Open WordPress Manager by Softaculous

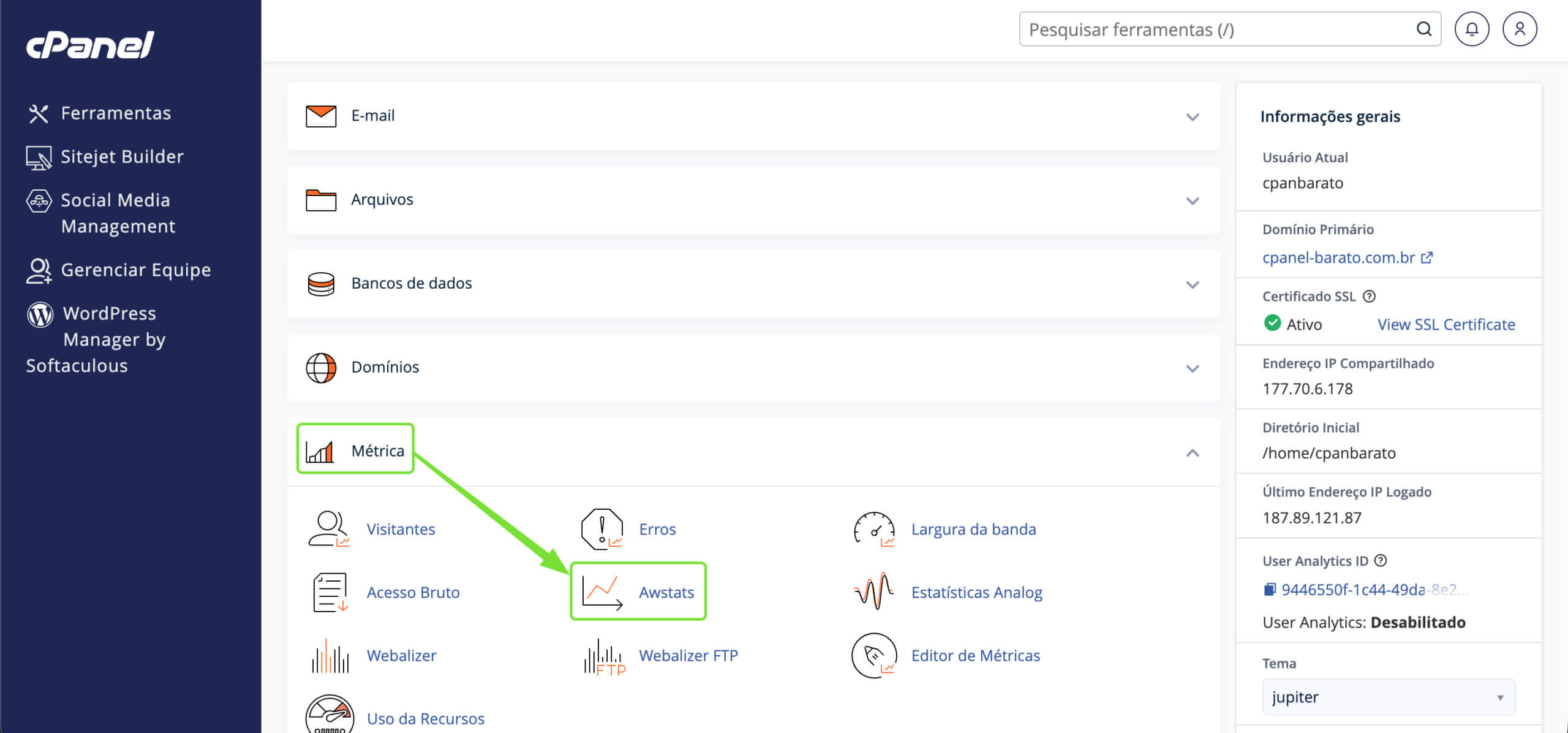96,340
